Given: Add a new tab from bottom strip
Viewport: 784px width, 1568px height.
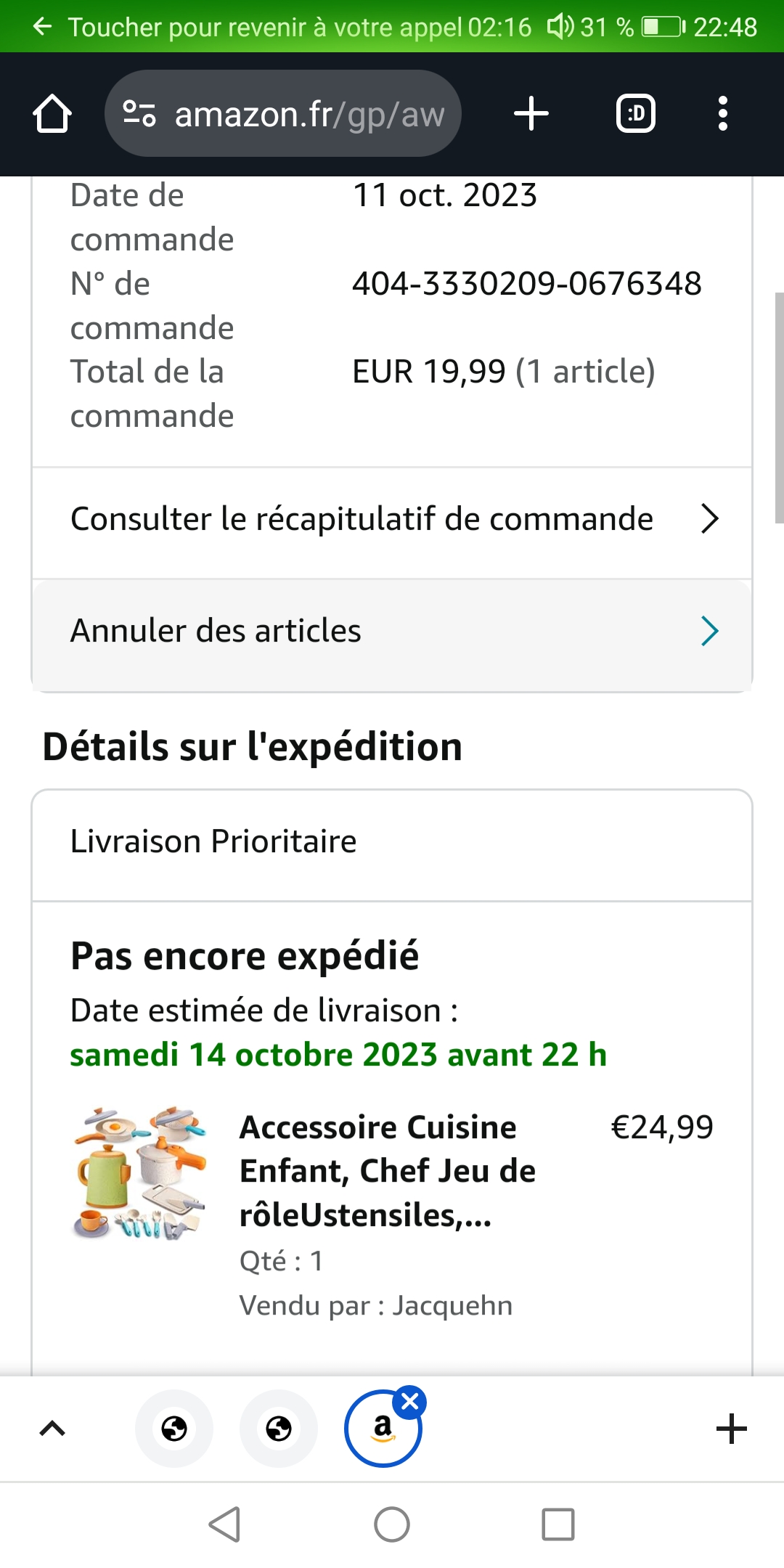Looking at the screenshot, I should (731, 1429).
